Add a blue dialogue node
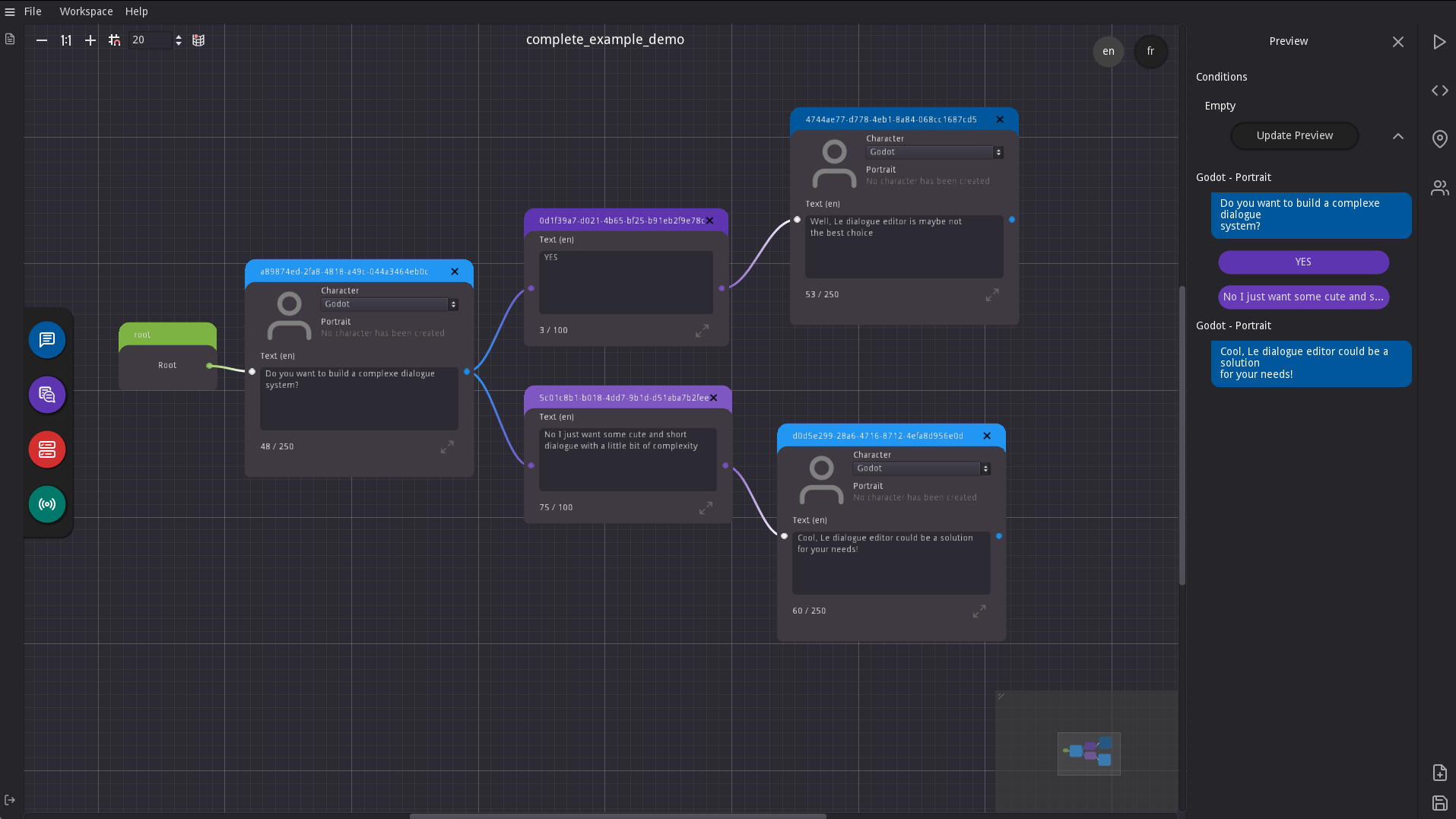Image resolution: width=1456 pixels, height=819 pixels. pos(47,340)
